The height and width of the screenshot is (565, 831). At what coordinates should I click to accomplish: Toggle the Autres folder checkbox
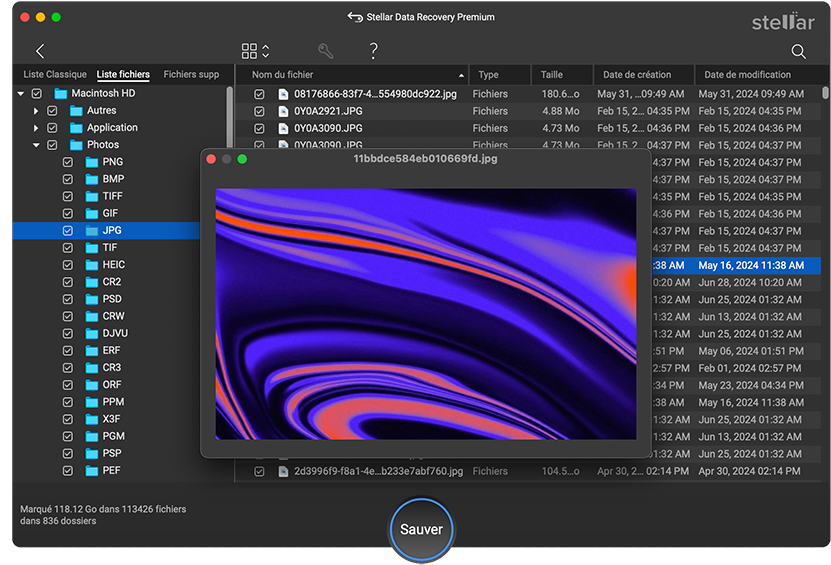click(52, 111)
